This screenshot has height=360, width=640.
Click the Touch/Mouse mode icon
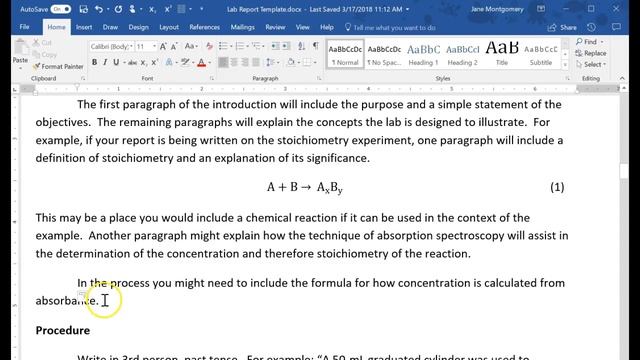[132, 9]
